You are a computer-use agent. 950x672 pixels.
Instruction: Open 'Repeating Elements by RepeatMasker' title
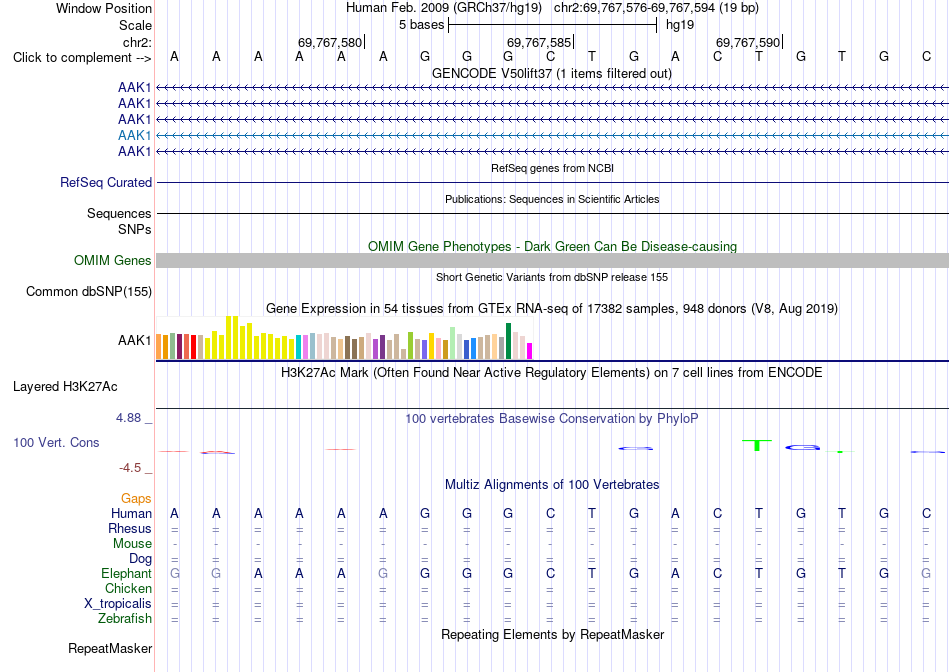[x=552, y=634]
